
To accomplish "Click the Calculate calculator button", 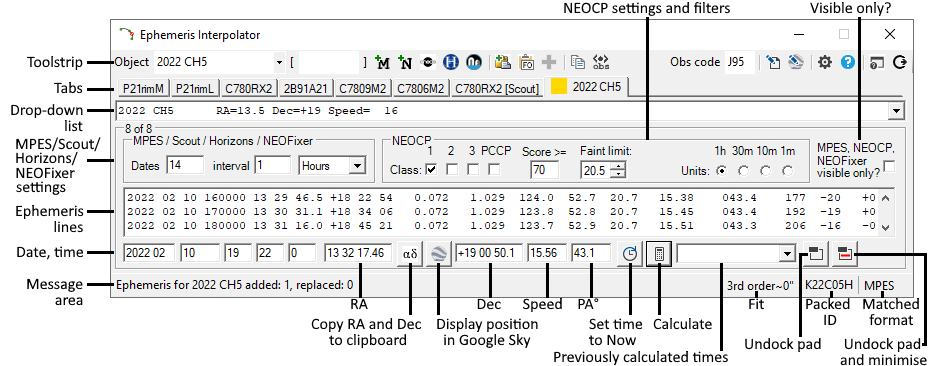I will pos(659,253).
